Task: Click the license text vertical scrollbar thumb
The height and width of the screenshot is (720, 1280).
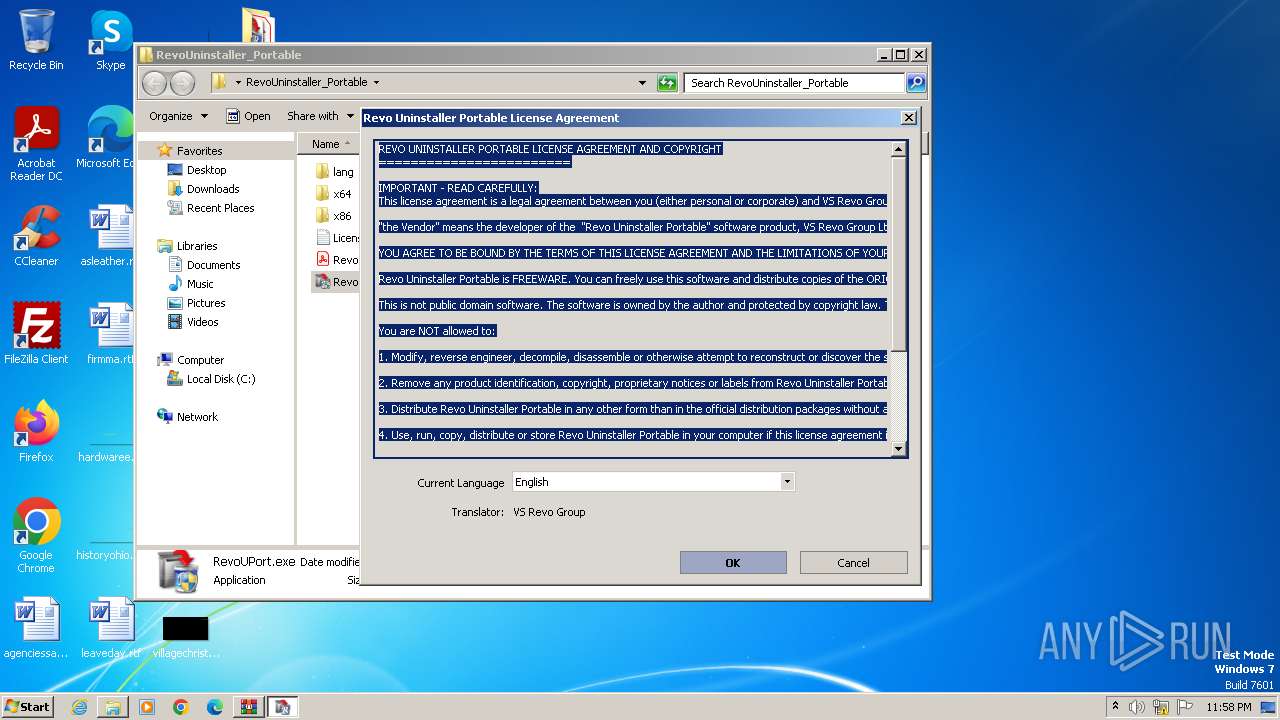Action: coord(898,254)
